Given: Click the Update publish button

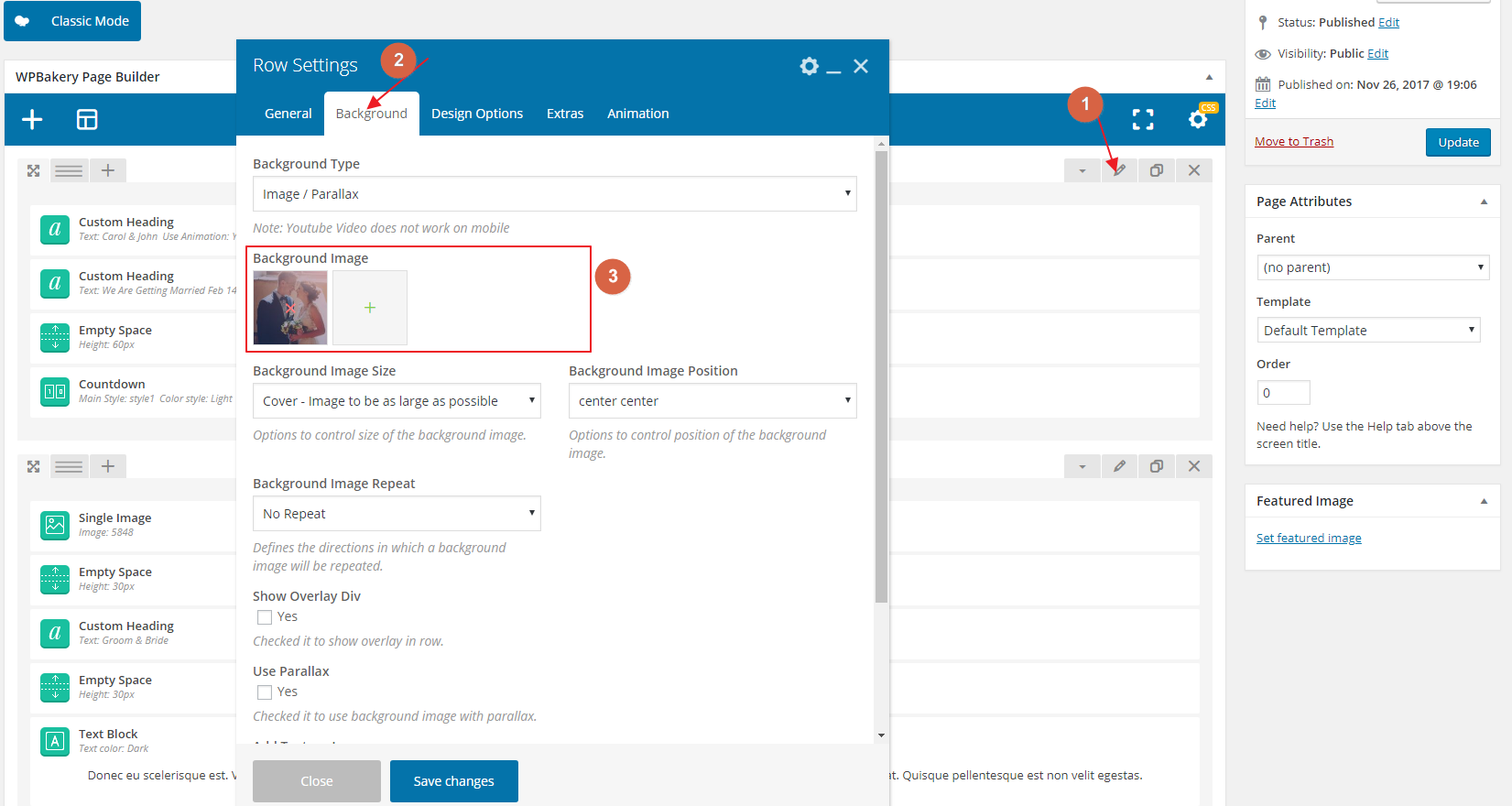Looking at the screenshot, I should click(x=1458, y=142).
